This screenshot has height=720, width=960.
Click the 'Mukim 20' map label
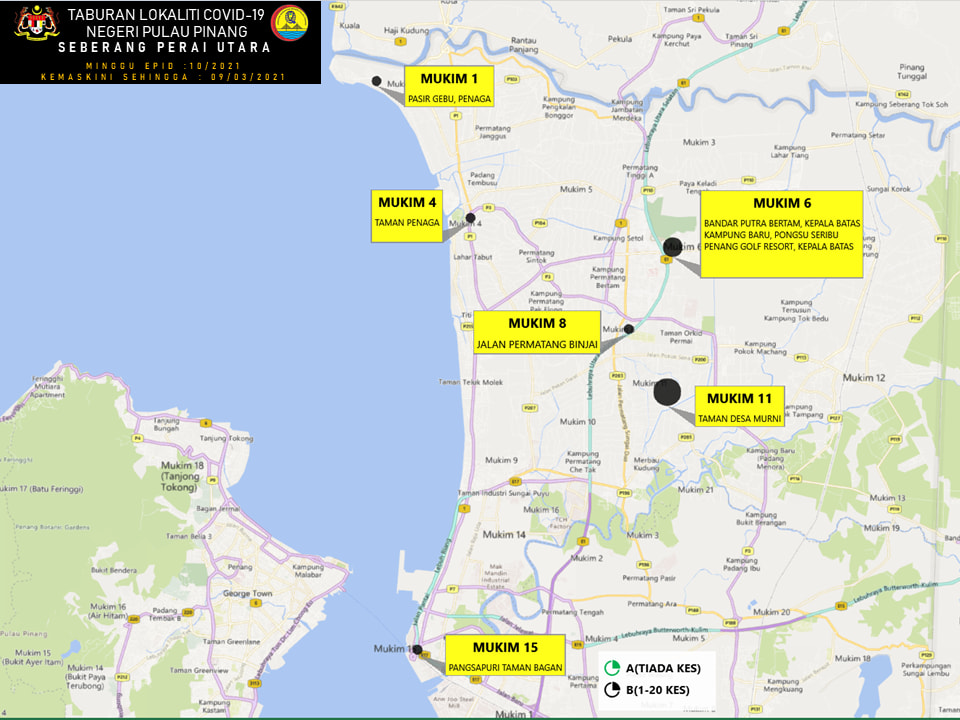tap(771, 612)
